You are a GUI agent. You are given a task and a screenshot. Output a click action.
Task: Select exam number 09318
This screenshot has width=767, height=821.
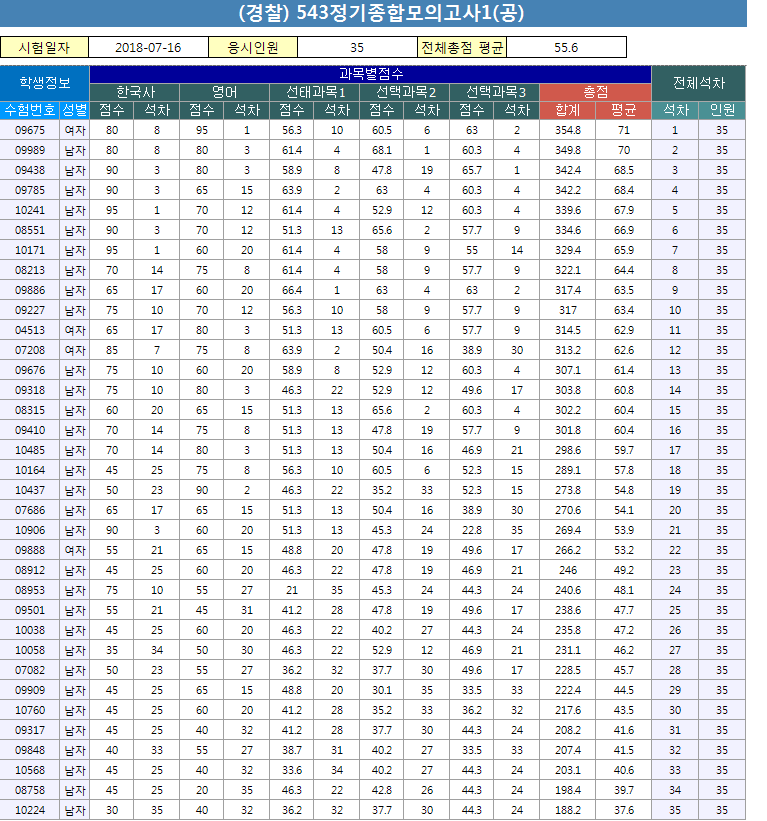click(x=30, y=390)
